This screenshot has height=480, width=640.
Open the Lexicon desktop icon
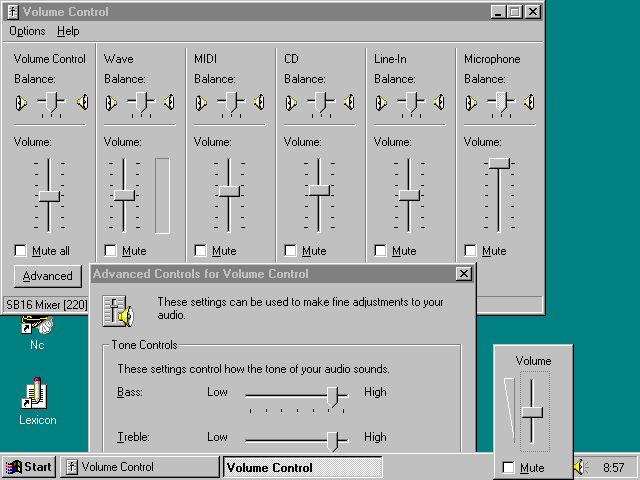(37, 393)
